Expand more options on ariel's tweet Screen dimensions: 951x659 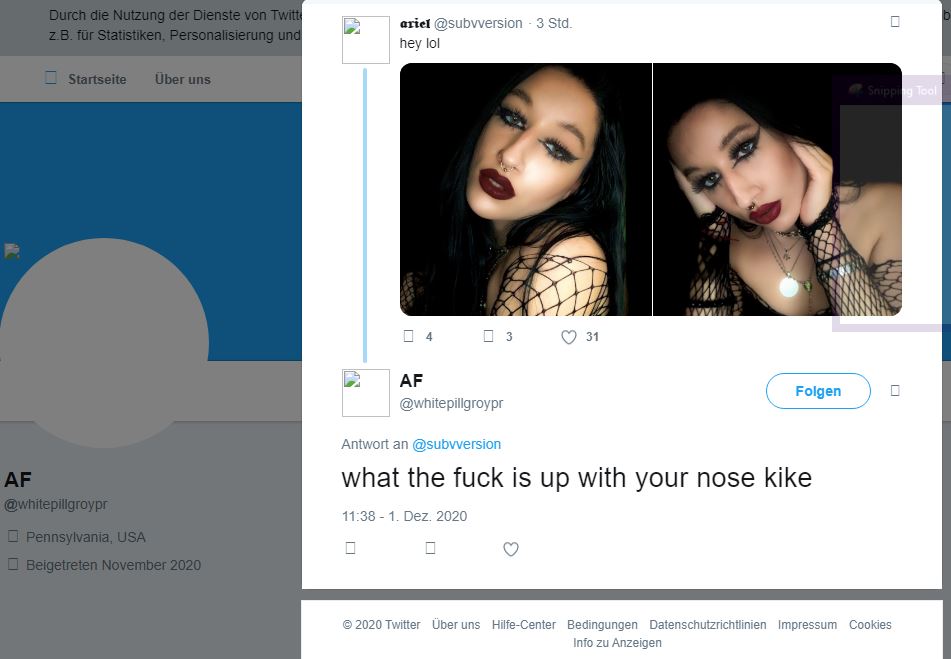(x=895, y=22)
